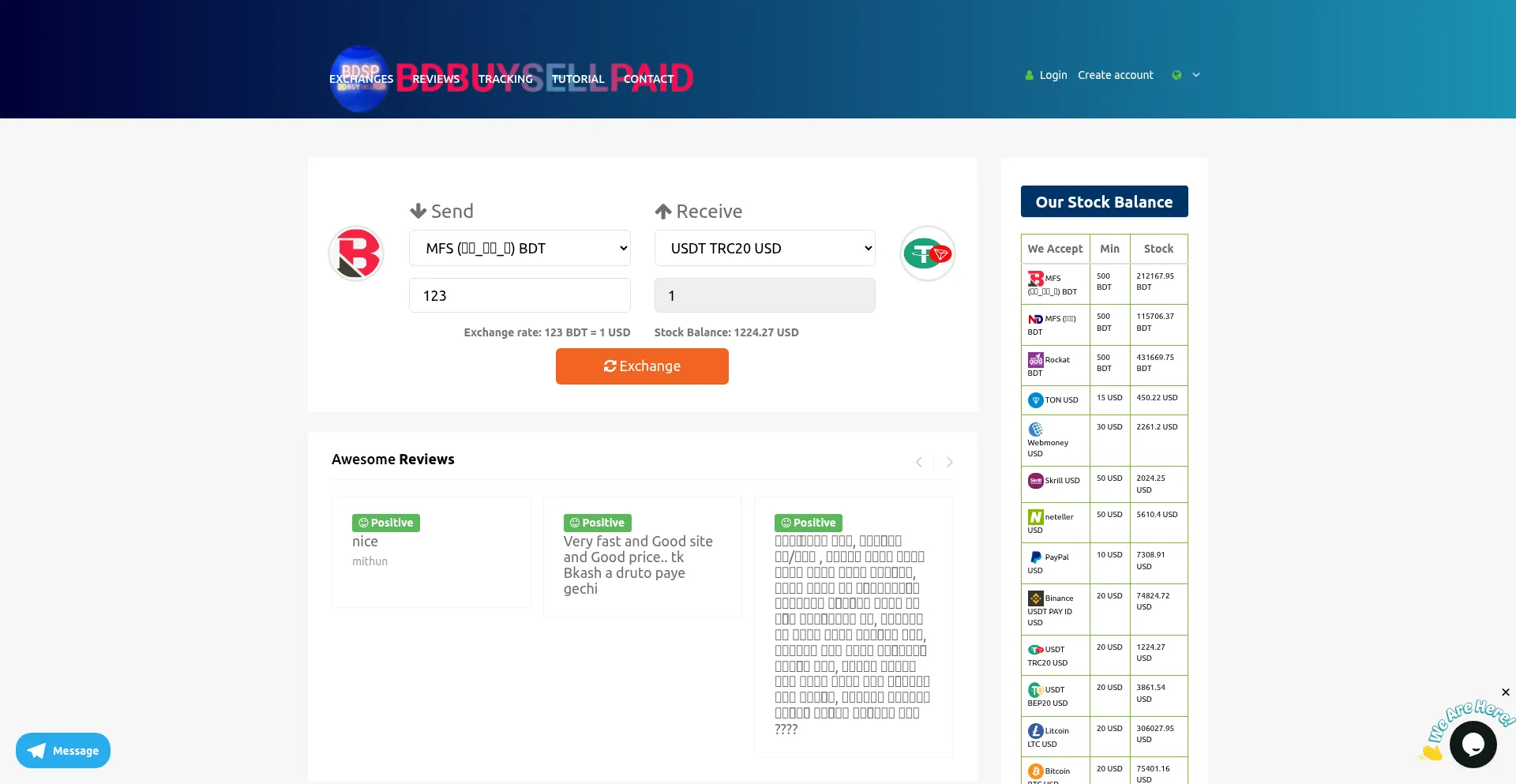Click stock value 7308.91 USD
The height and width of the screenshot is (784, 1516).
1151,561
